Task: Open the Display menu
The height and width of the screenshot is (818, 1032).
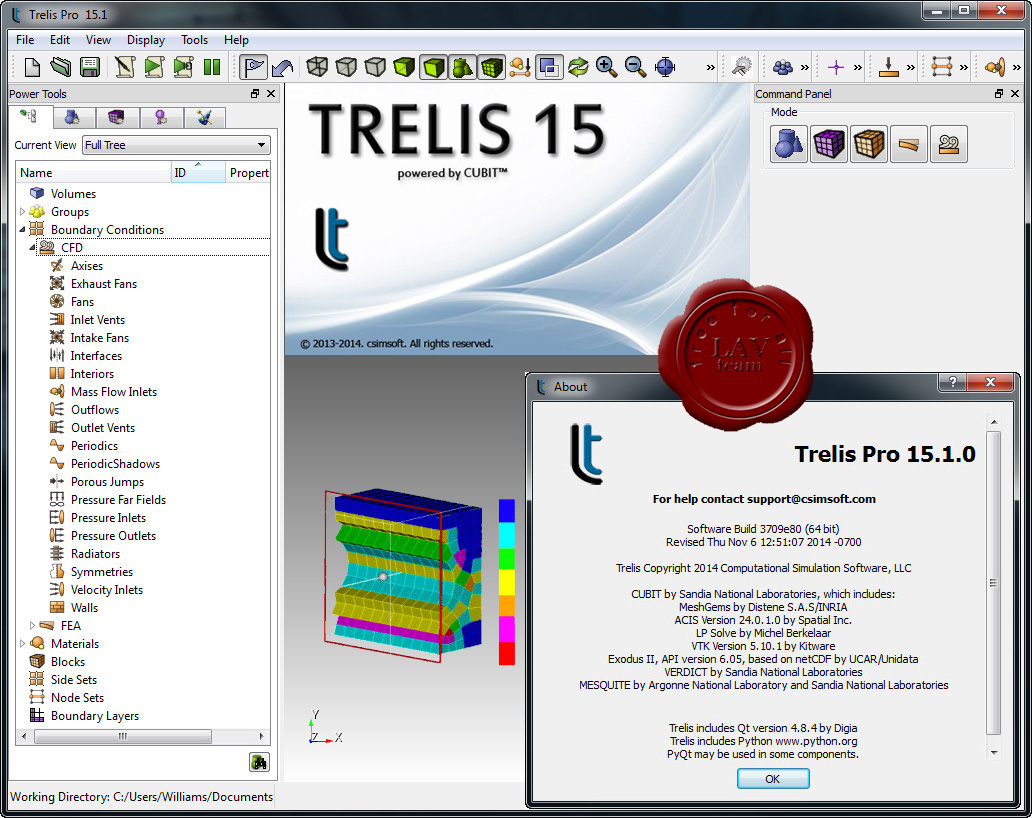Action: [146, 39]
